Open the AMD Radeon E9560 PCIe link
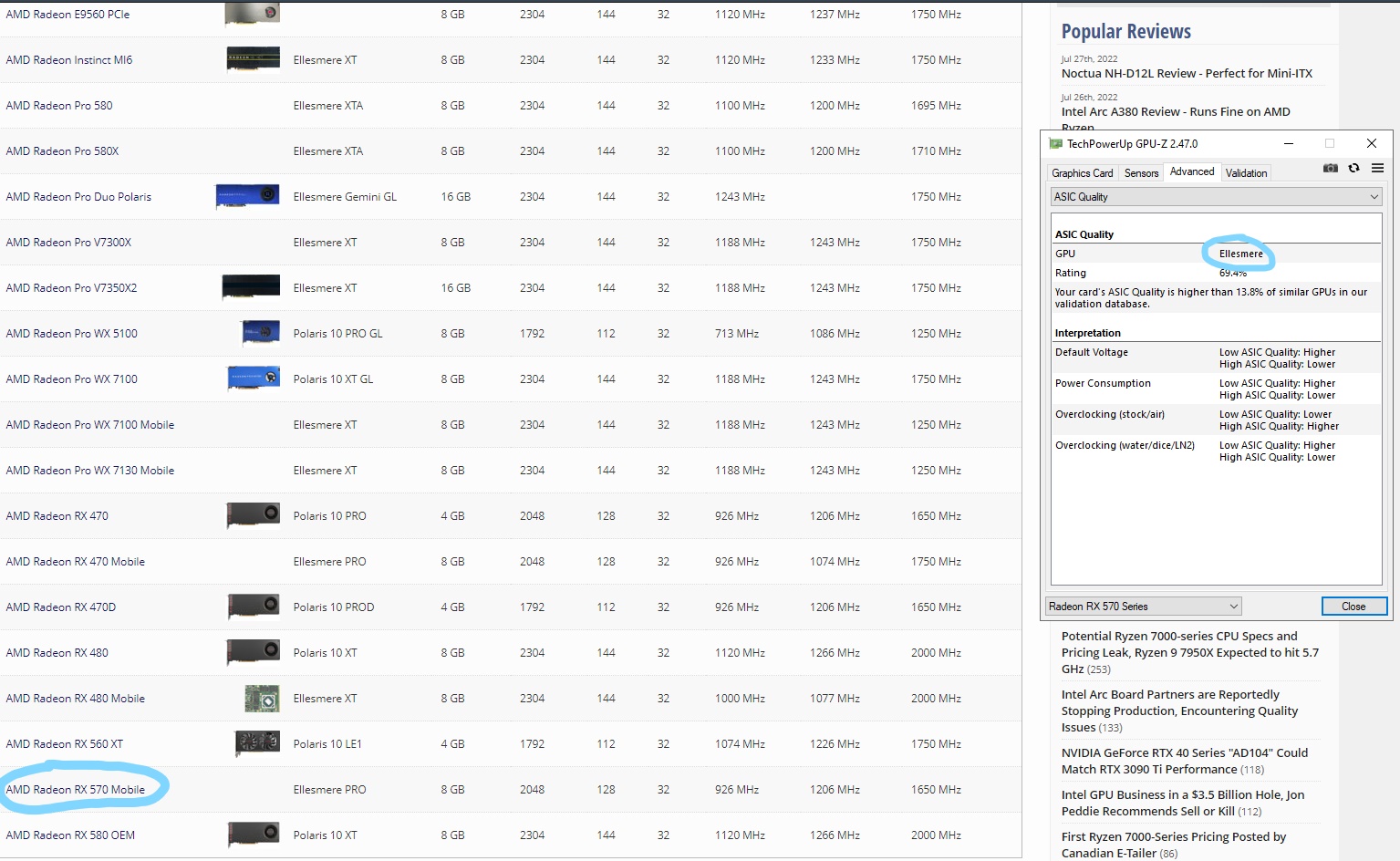 [x=67, y=15]
